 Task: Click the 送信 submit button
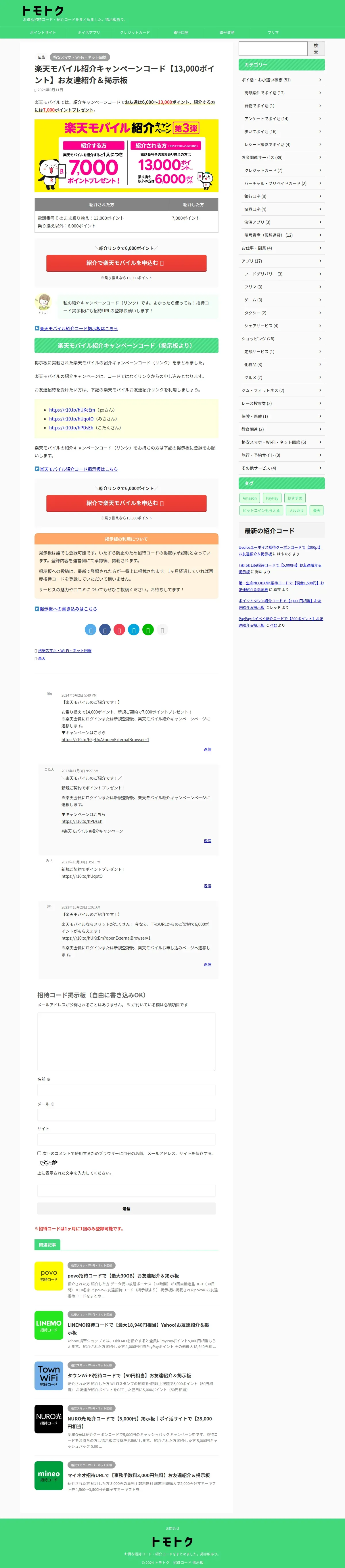click(126, 1208)
